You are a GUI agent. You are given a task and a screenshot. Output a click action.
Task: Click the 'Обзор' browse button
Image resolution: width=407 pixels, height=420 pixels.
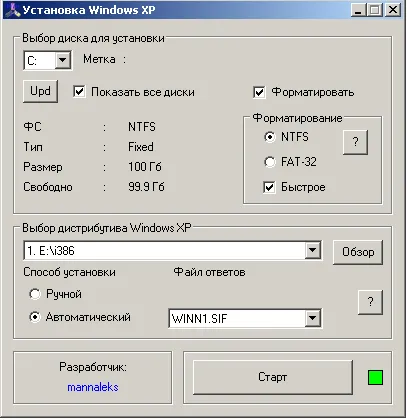(358, 252)
